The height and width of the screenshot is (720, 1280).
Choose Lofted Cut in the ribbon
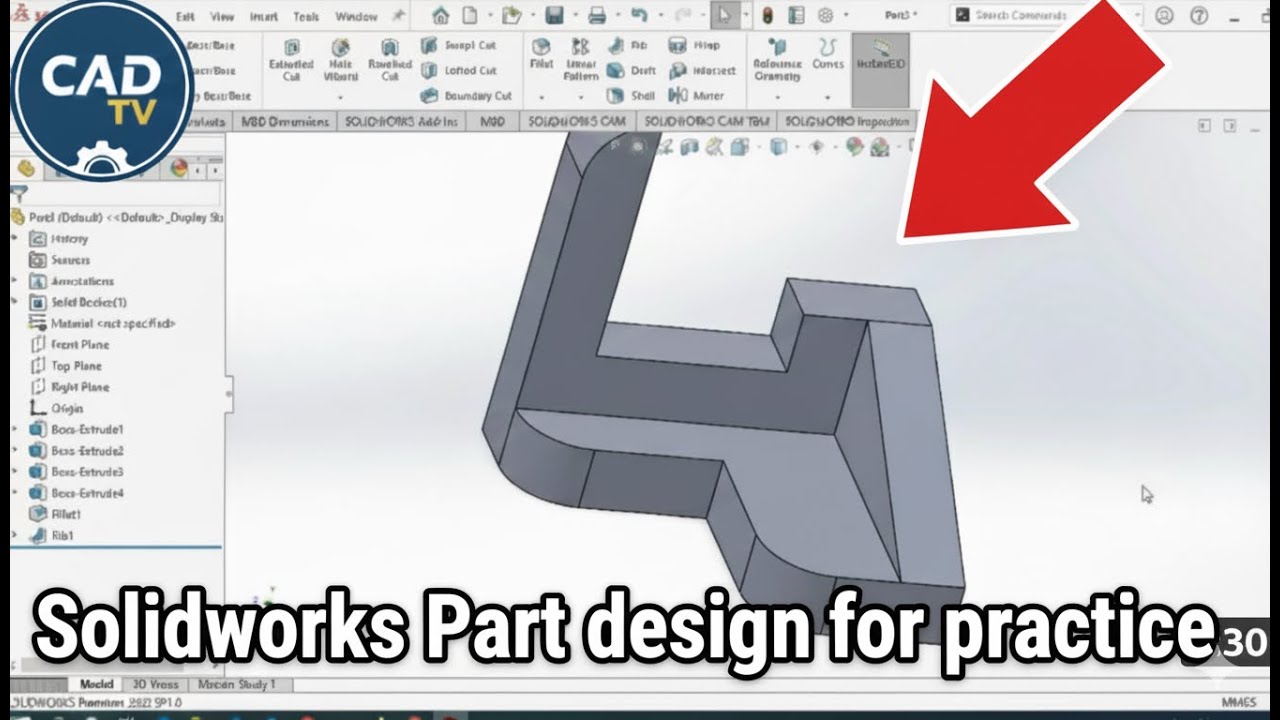pos(459,70)
